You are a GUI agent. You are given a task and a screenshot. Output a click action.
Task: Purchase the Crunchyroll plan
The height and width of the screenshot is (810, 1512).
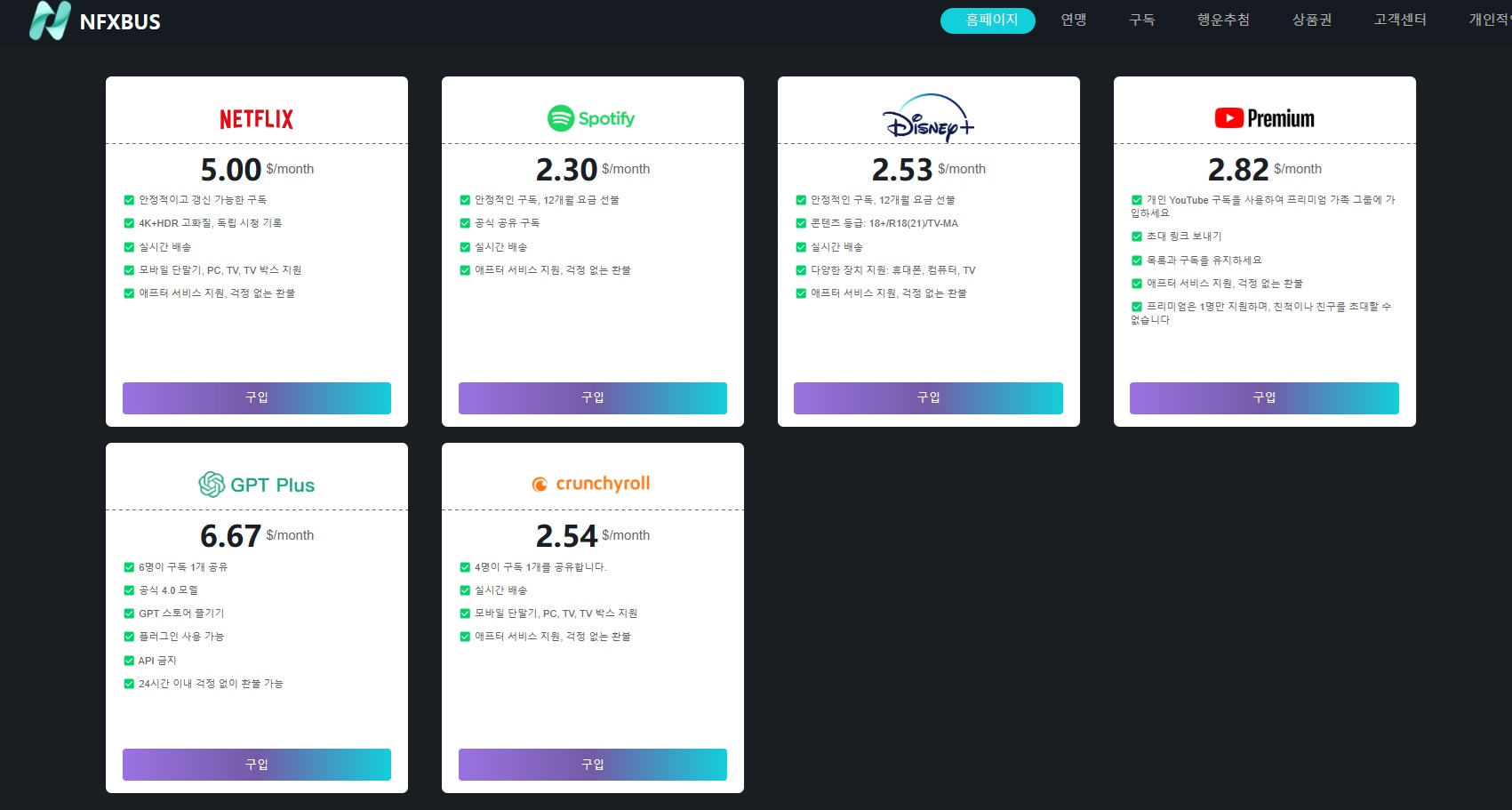(x=593, y=765)
